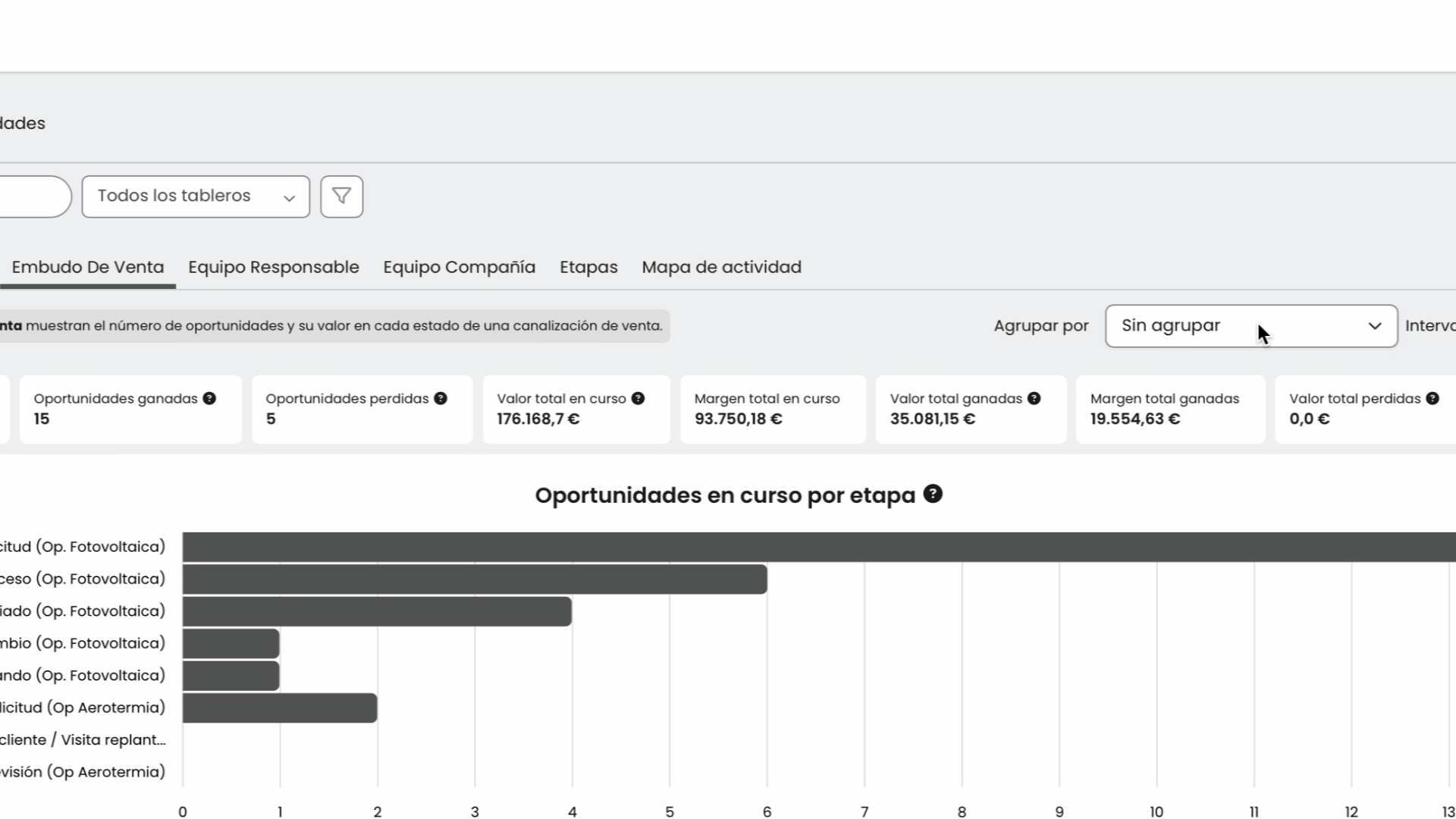Expand the Sin agrupar grouping dropdown
This screenshot has width=1456, height=819.
tap(1251, 326)
